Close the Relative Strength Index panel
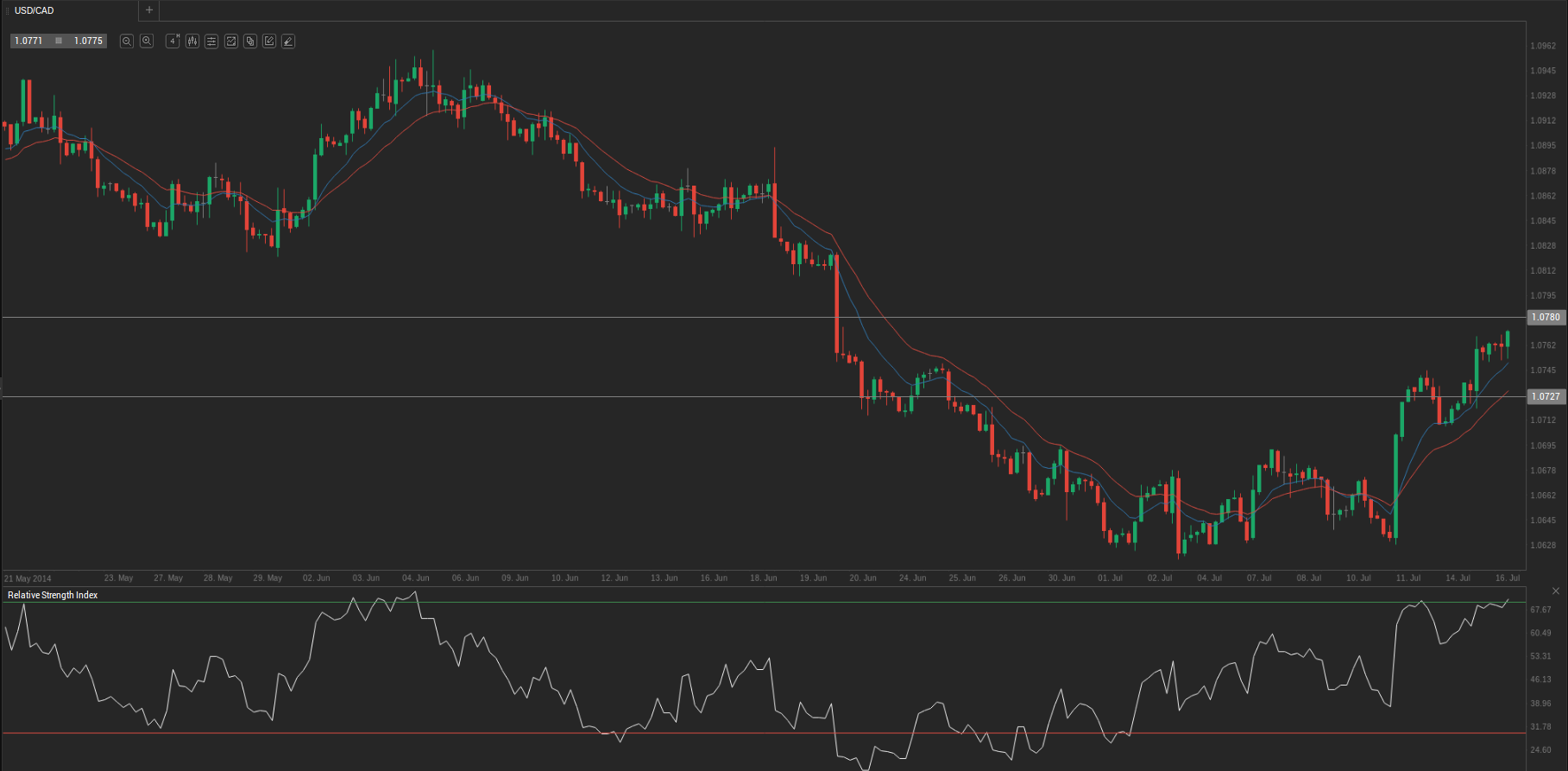This screenshot has height=771, width=1568. [x=1556, y=591]
